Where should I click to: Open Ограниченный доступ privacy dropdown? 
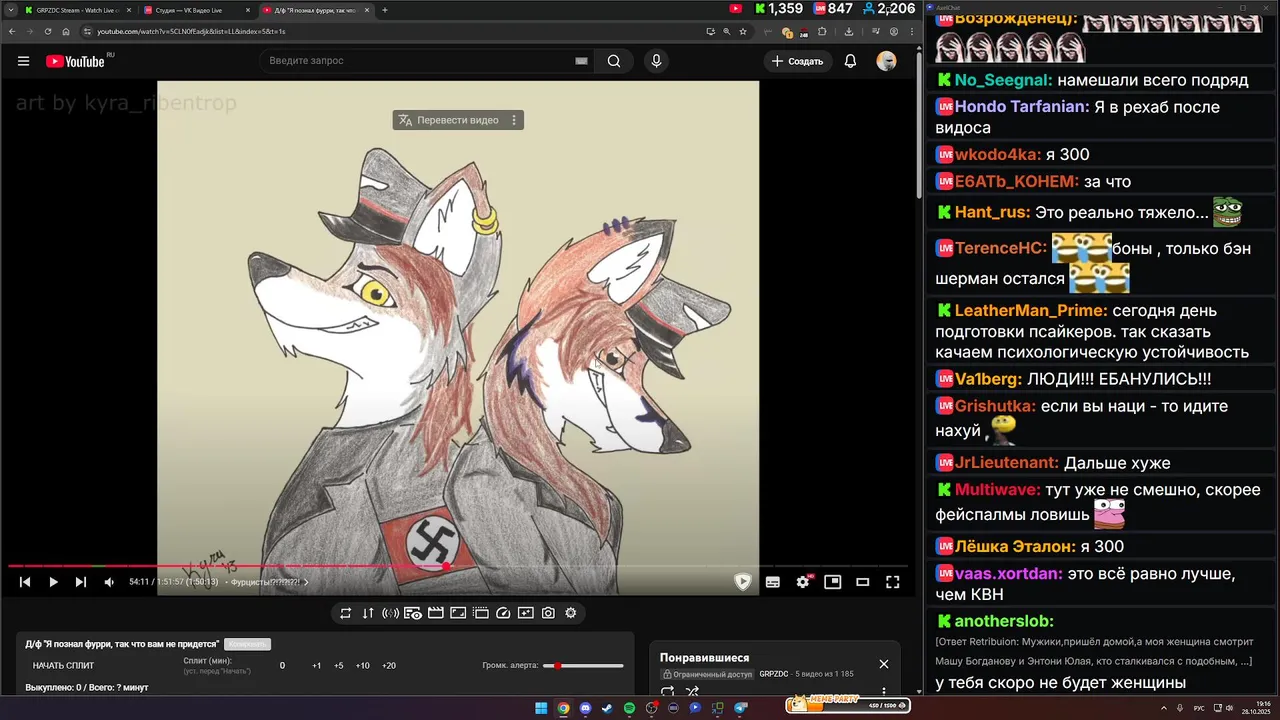708,674
